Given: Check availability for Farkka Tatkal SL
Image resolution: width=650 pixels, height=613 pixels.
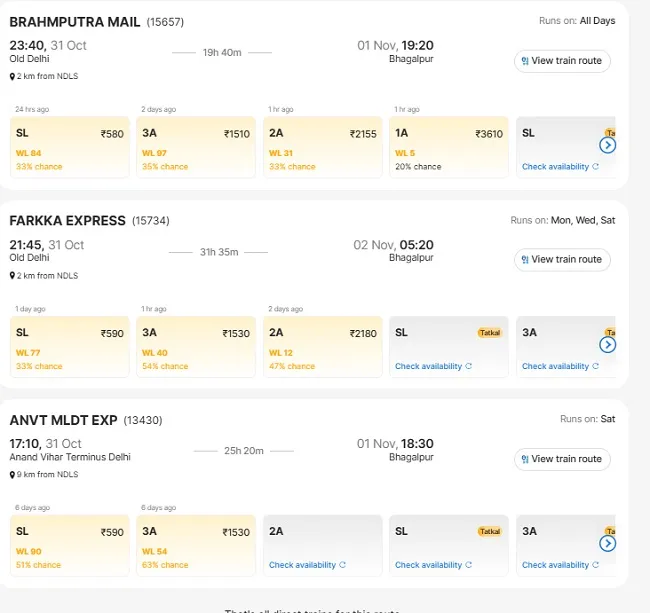Looking at the screenshot, I should (428, 366).
